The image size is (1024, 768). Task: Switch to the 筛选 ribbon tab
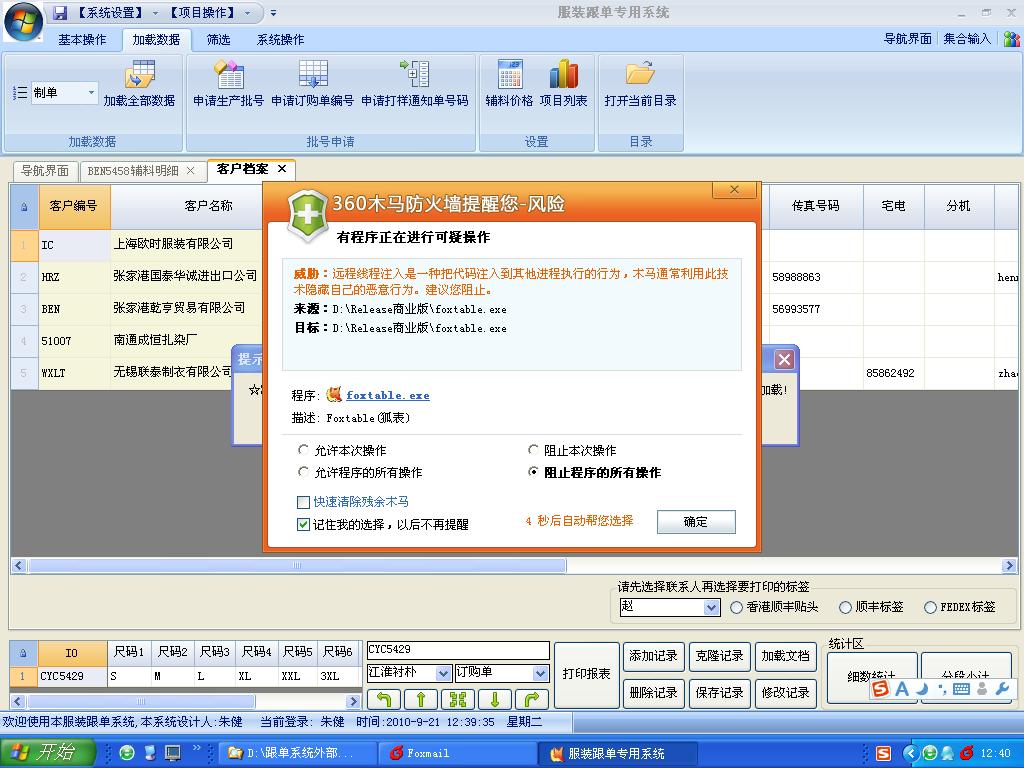coord(218,40)
